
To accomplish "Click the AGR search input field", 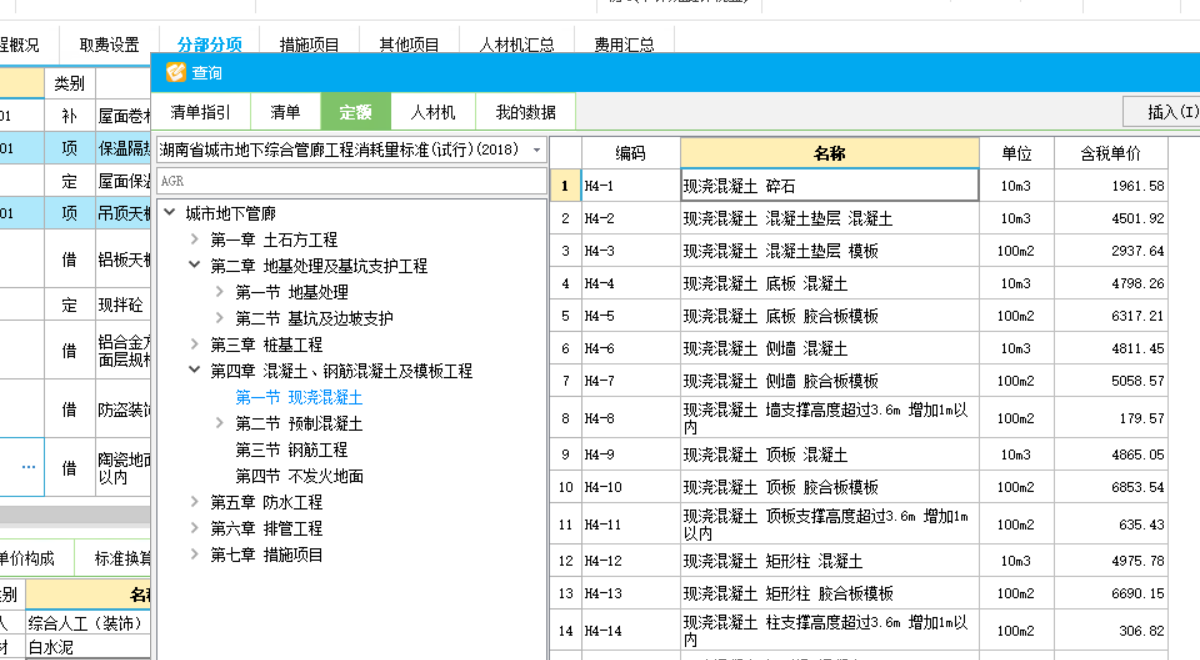I will point(352,181).
